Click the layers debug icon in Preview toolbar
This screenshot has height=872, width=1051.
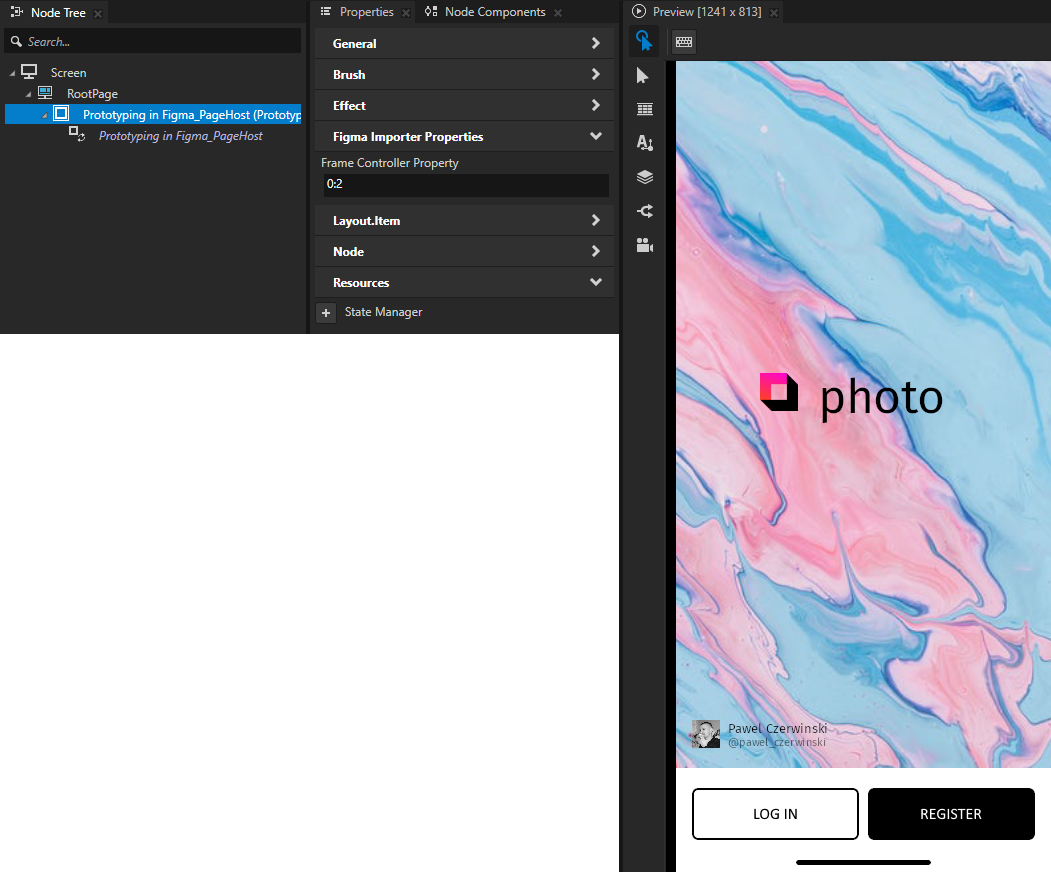643,177
